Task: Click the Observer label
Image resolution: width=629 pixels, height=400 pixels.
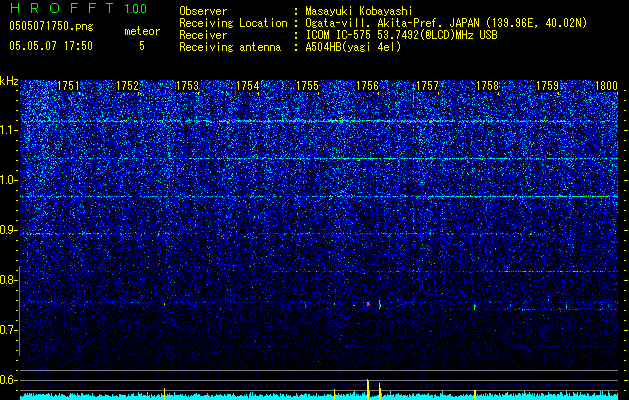Action: pyautogui.click(x=203, y=11)
